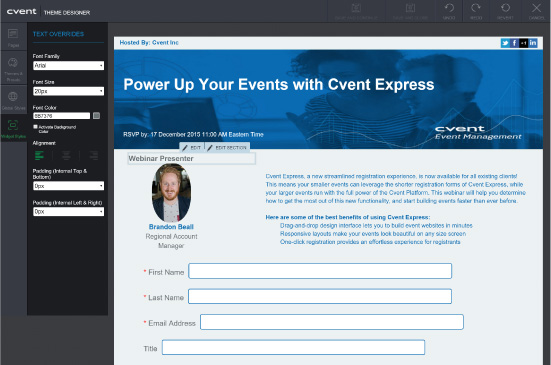Share event on Facebook

514,43
